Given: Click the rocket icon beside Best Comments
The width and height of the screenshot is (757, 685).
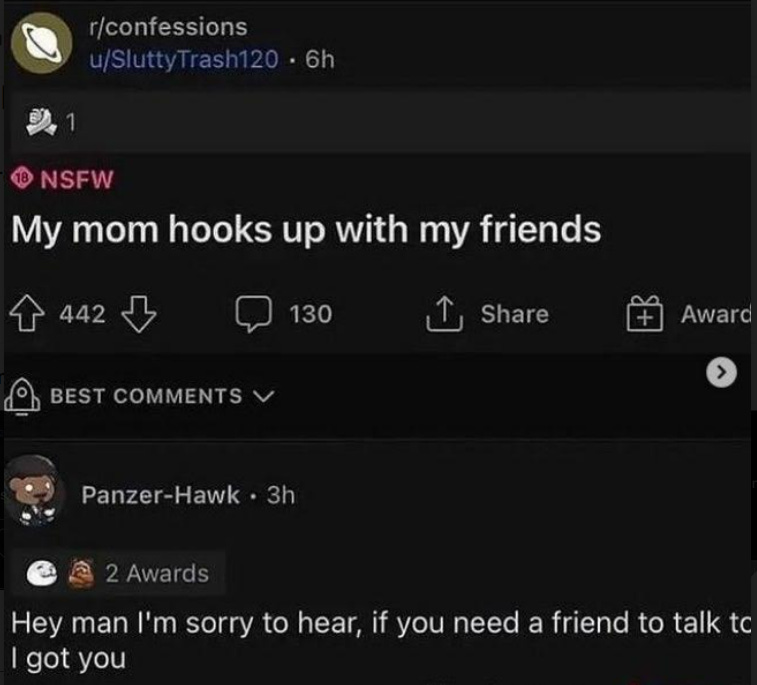Looking at the screenshot, I should [x=21, y=396].
